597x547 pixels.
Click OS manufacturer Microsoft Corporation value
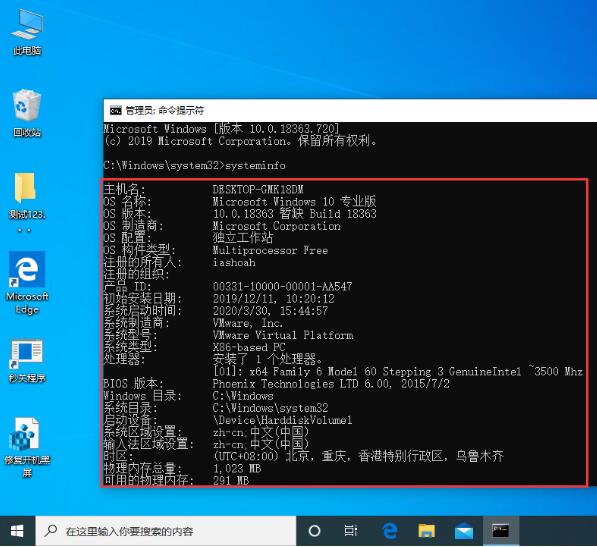point(276,226)
